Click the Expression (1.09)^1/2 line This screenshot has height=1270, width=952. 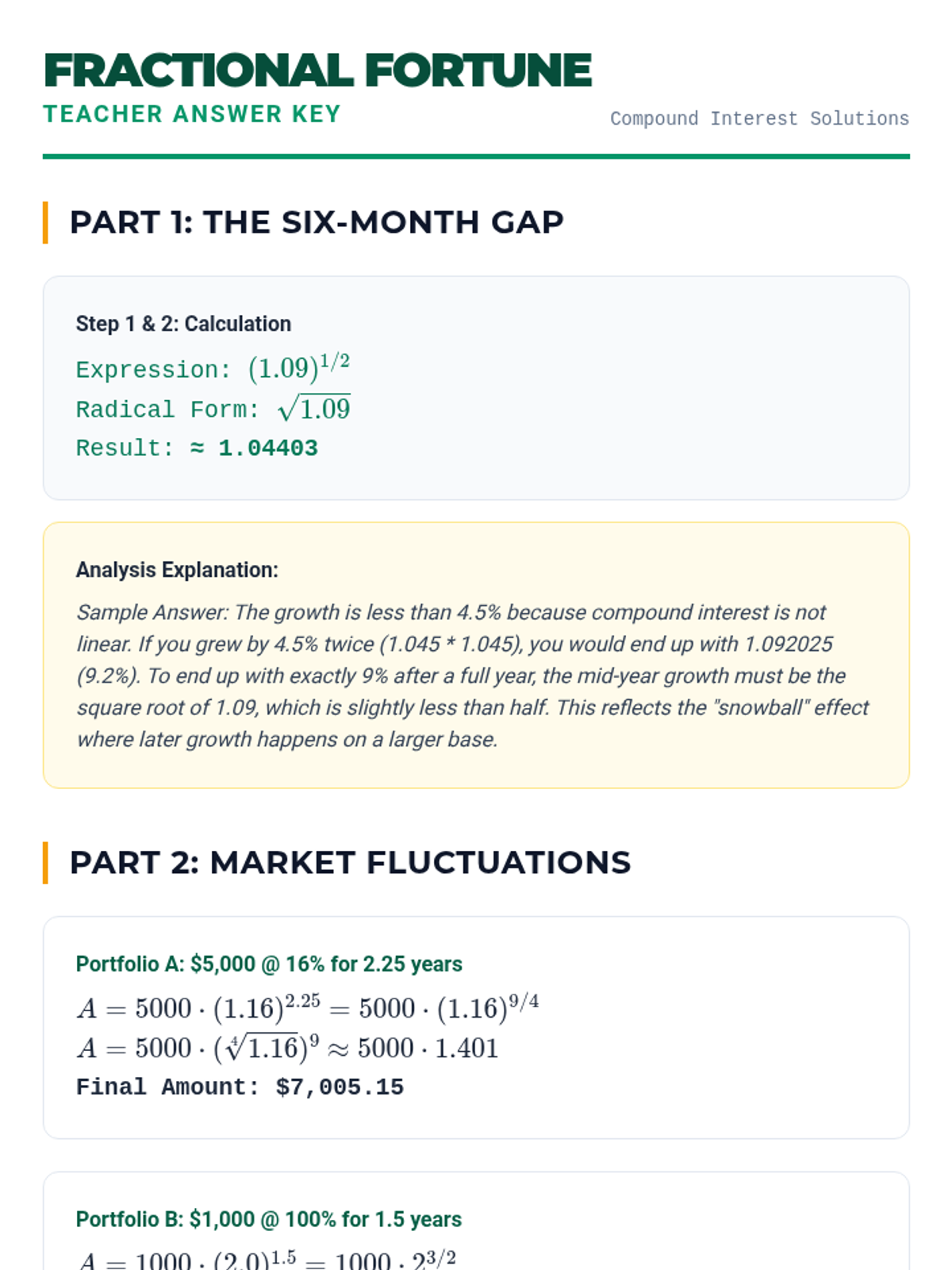[213, 368]
